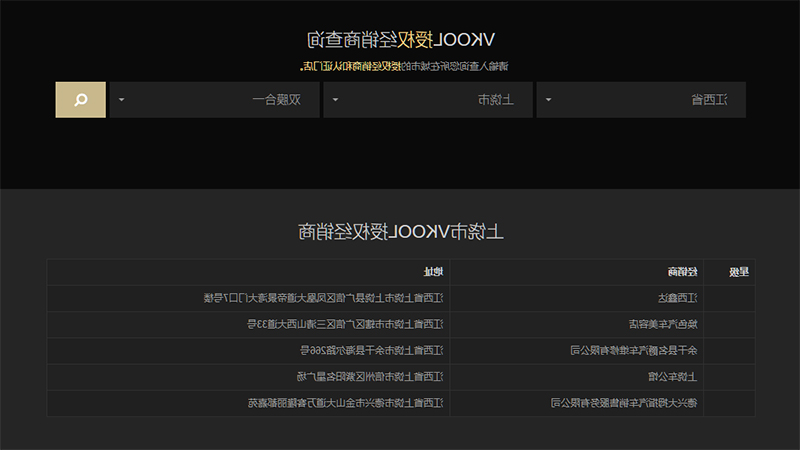
Task: Click the heading 上饶市VKOOL授权经销商
Action: click(401, 232)
